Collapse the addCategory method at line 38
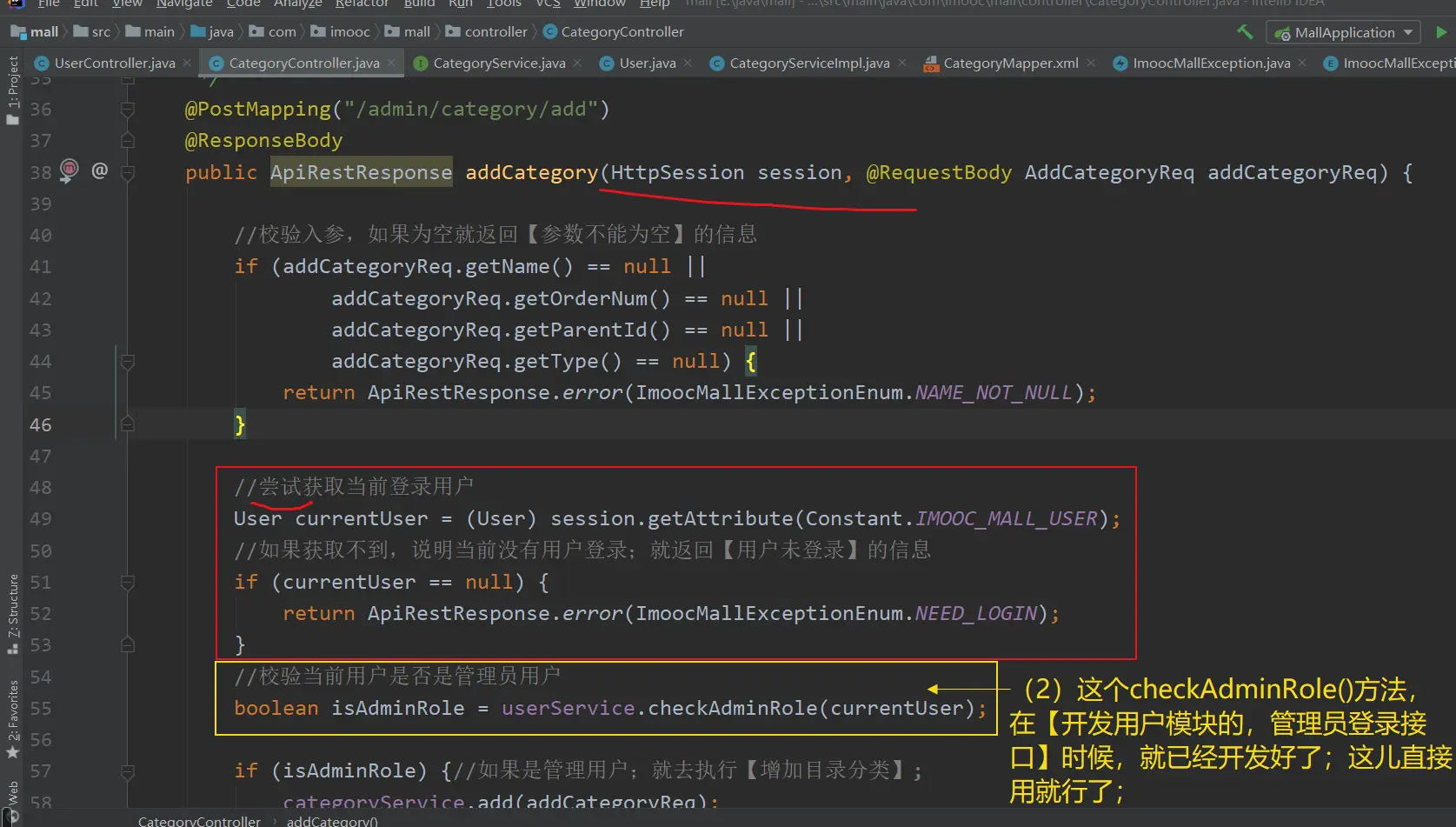This screenshot has width=1456, height=827. point(128,172)
